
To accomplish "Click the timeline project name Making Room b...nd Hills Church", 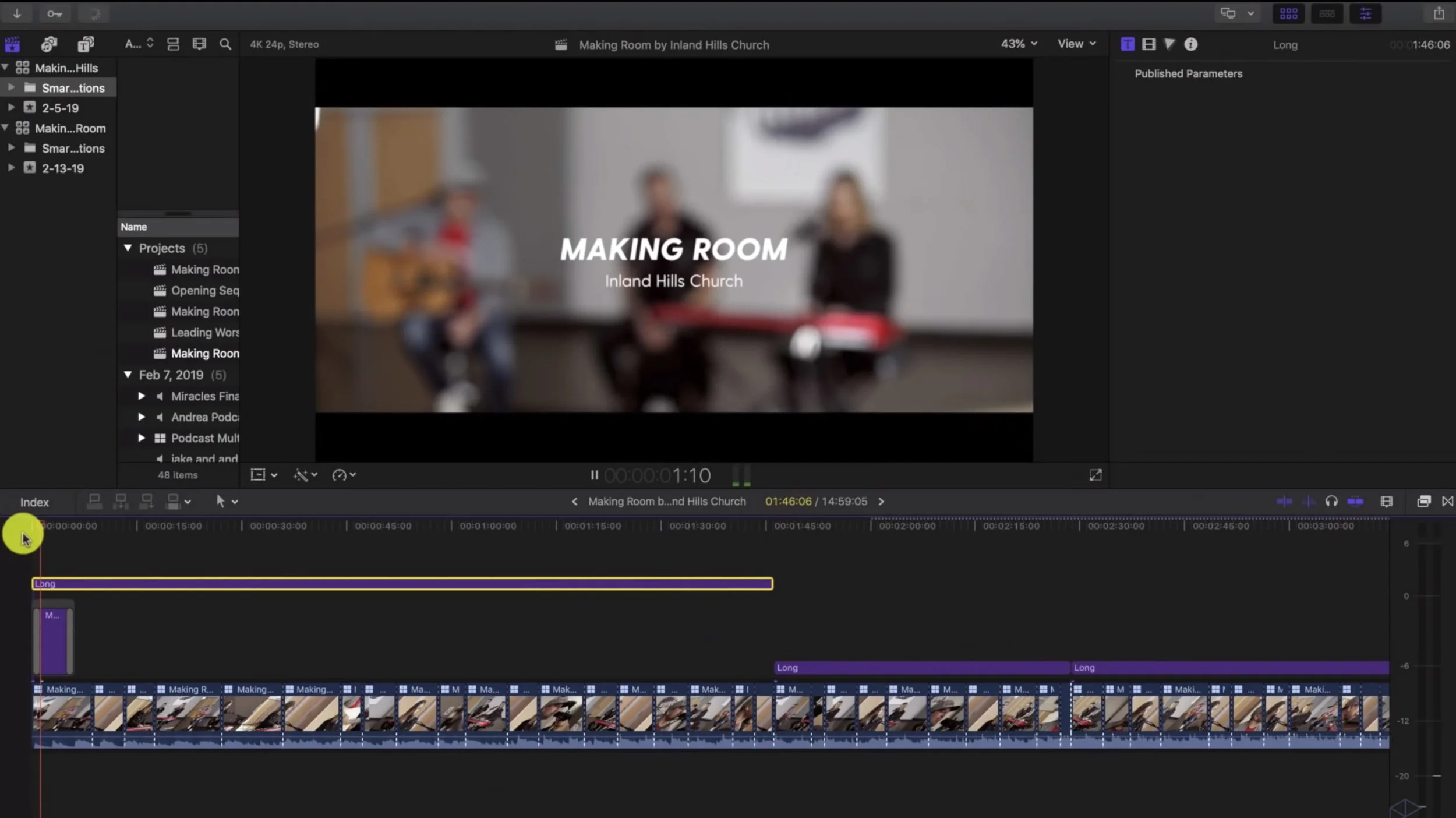I will tap(667, 502).
